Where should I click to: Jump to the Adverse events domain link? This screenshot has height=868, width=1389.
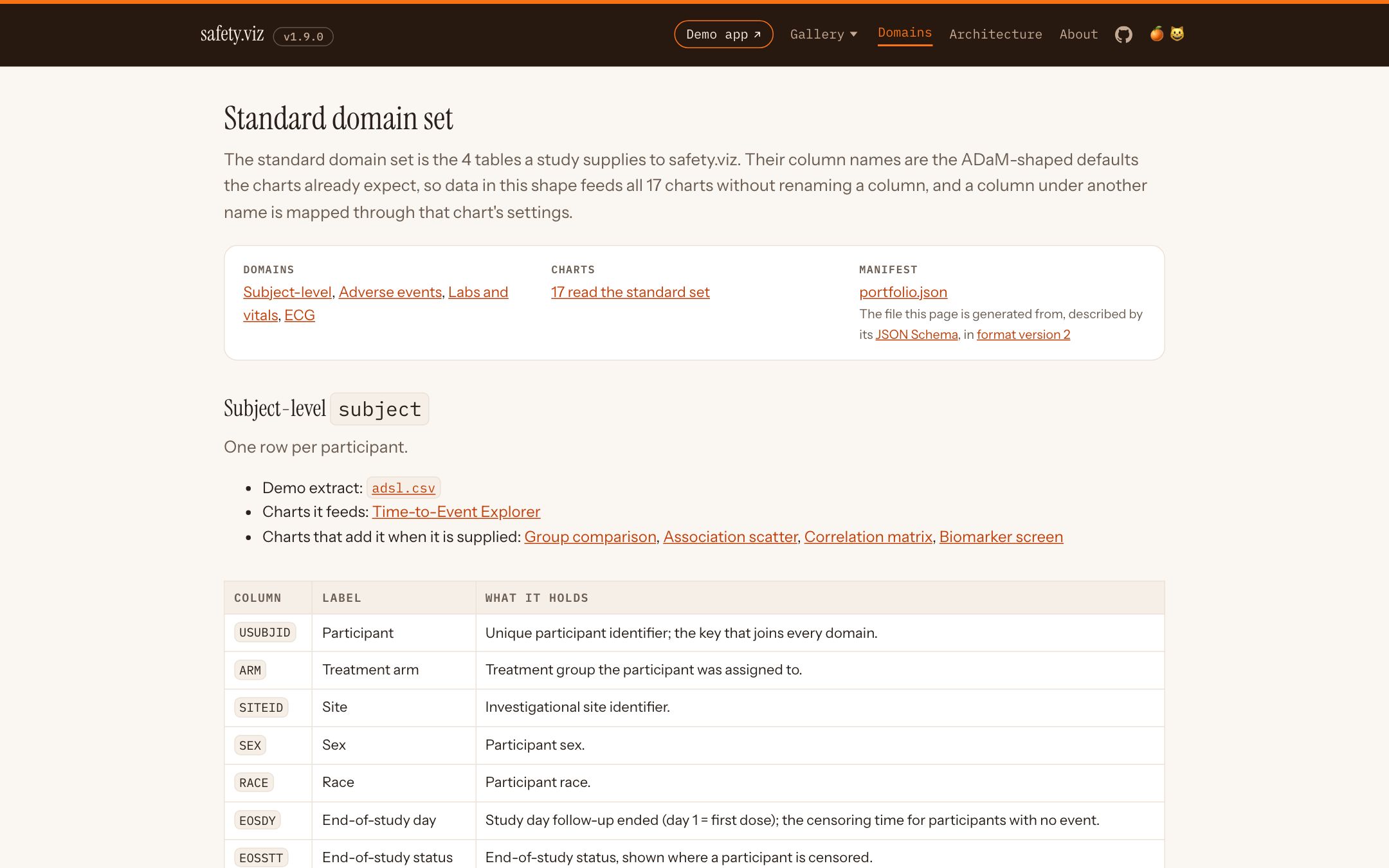(x=390, y=292)
